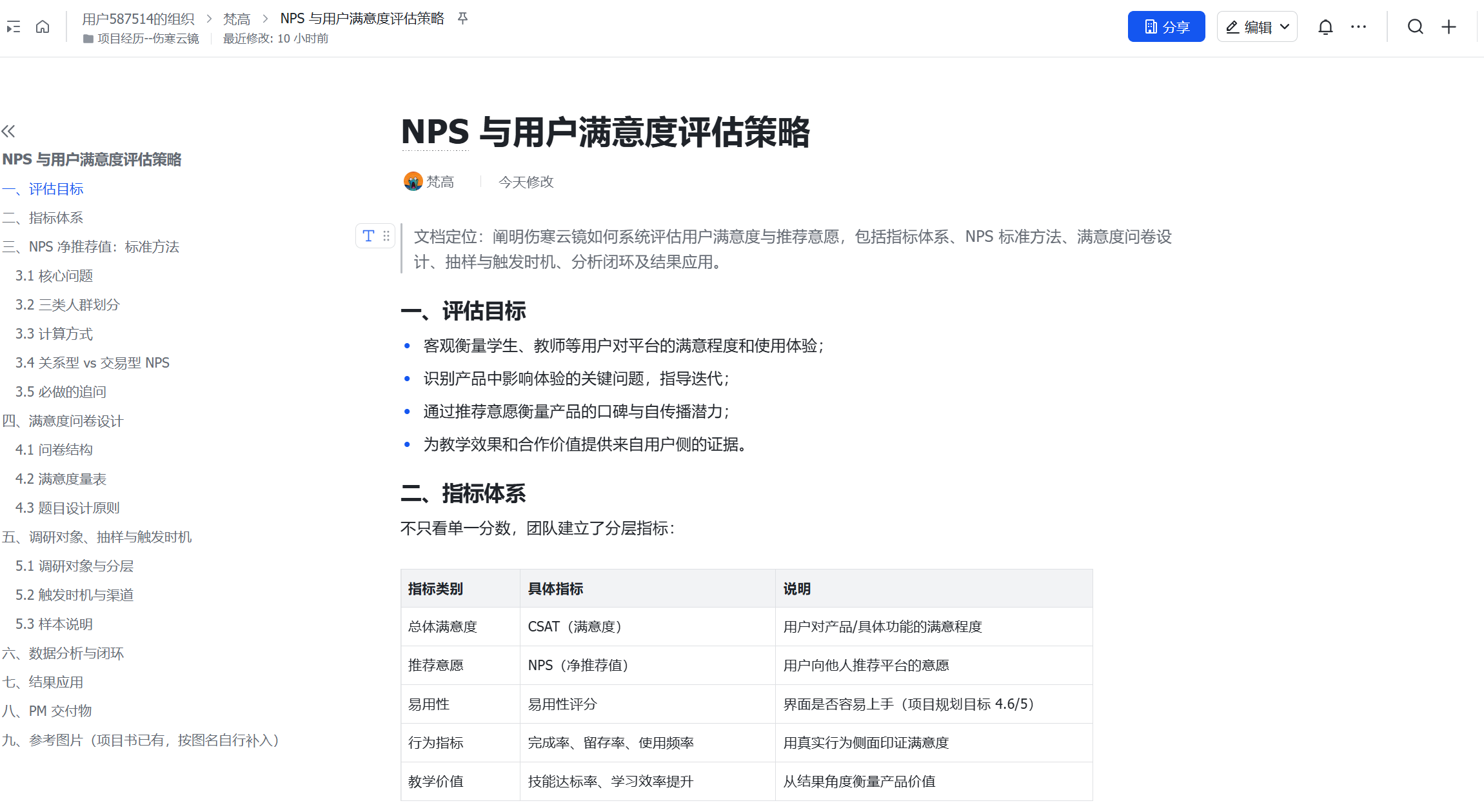Open the notifications bell
The image size is (1484, 812).
click(x=1325, y=27)
